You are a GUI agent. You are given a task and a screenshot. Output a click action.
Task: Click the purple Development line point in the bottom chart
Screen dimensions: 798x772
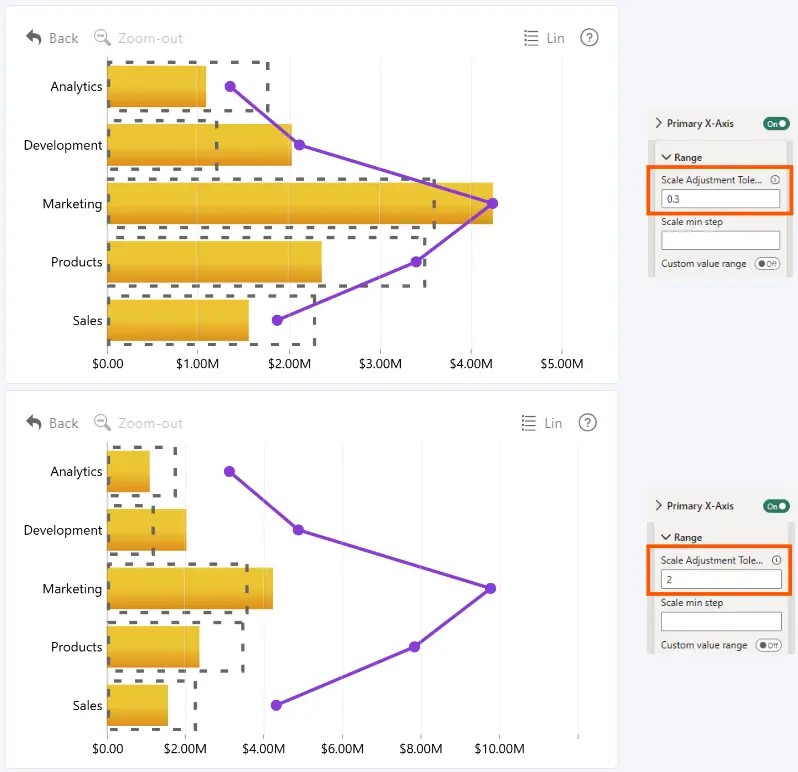pyautogui.click(x=298, y=530)
